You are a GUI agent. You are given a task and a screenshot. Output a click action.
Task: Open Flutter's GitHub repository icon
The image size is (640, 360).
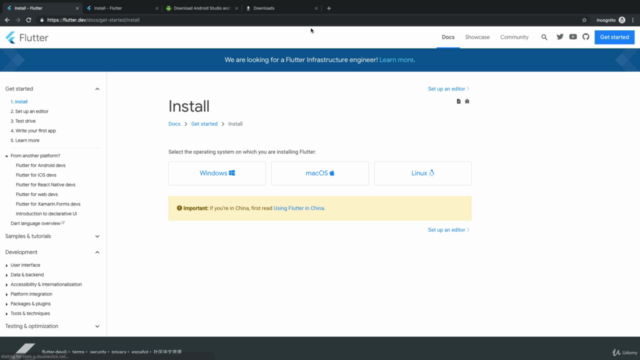click(586, 37)
